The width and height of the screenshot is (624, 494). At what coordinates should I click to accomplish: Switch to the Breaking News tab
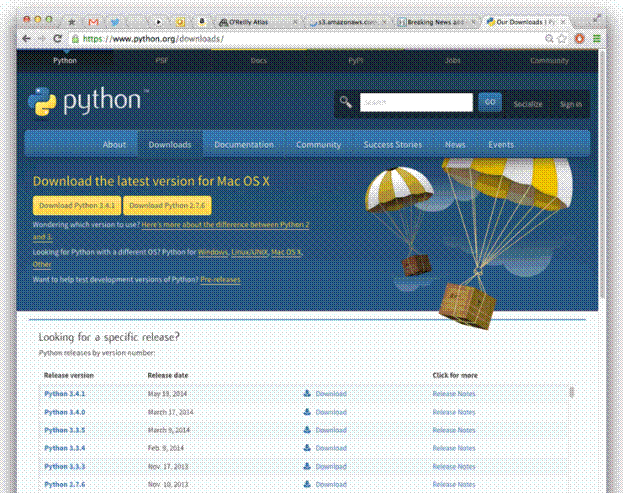(434, 22)
